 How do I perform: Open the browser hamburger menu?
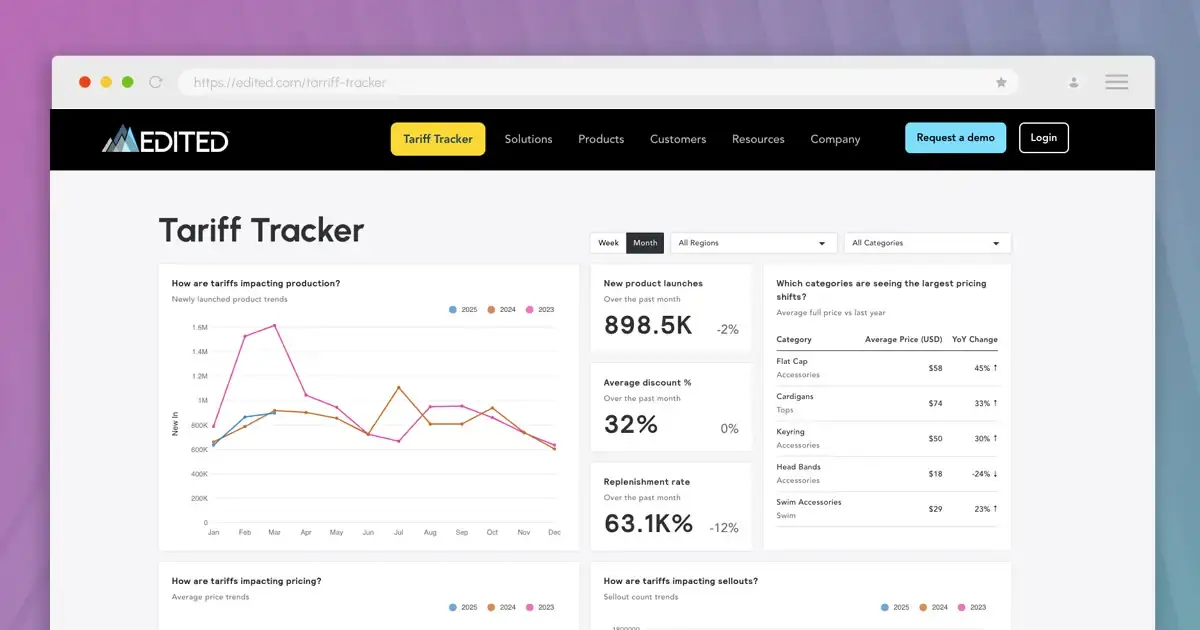1116,82
